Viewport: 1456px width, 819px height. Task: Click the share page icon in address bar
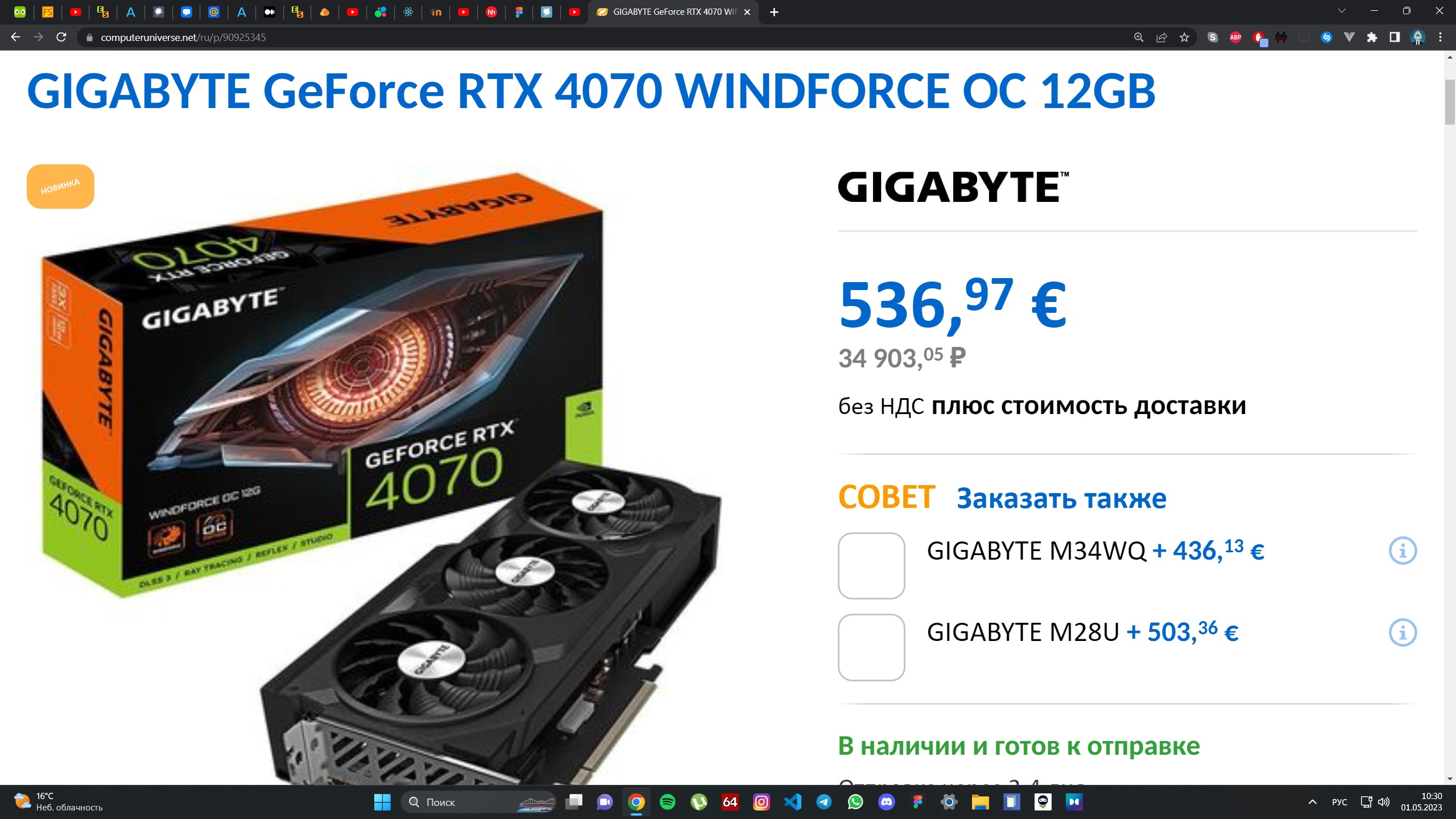click(x=1161, y=38)
